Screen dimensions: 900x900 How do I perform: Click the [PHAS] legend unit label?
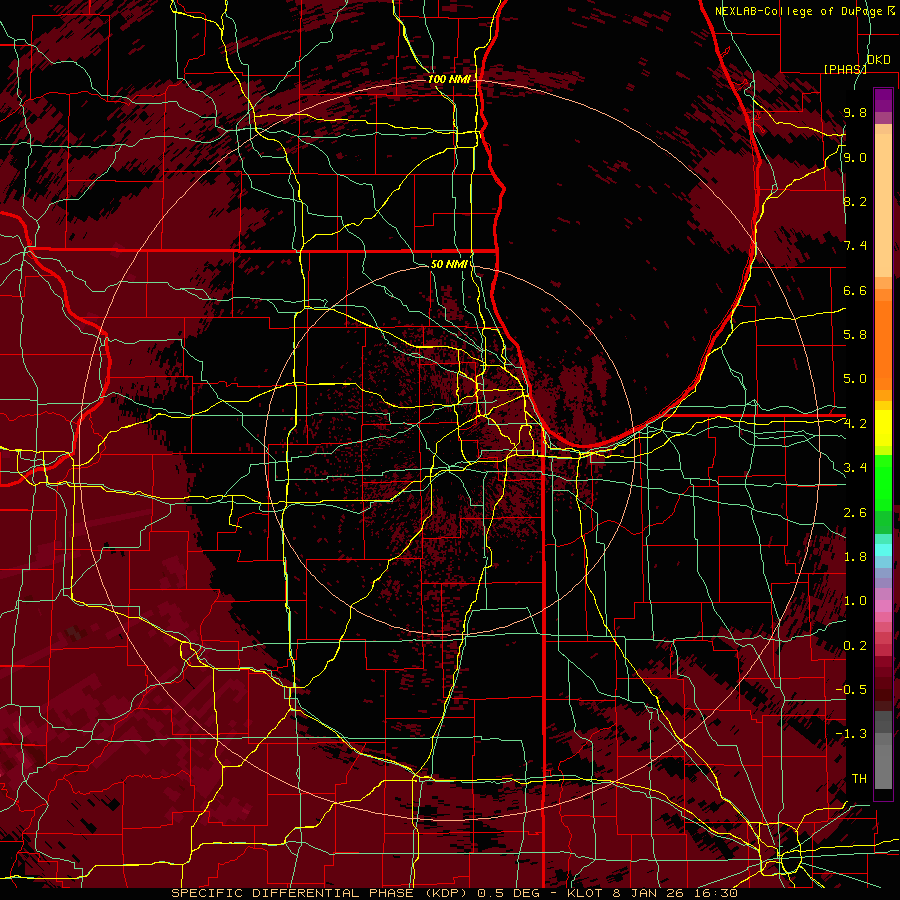tap(845, 69)
